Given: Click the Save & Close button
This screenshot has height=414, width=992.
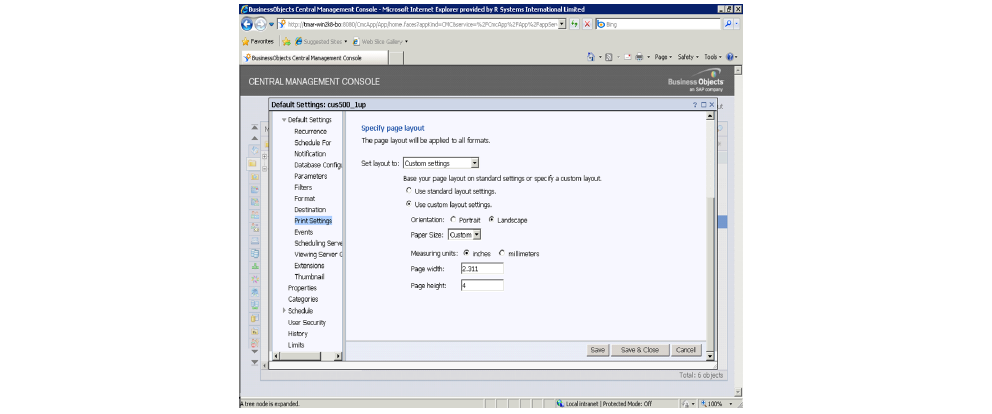Looking at the screenshot, I should 639,350.
